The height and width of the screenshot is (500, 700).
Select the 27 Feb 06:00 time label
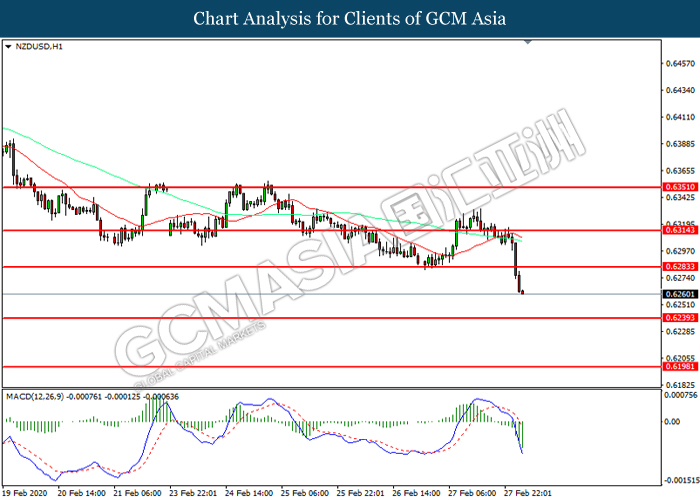472,493
